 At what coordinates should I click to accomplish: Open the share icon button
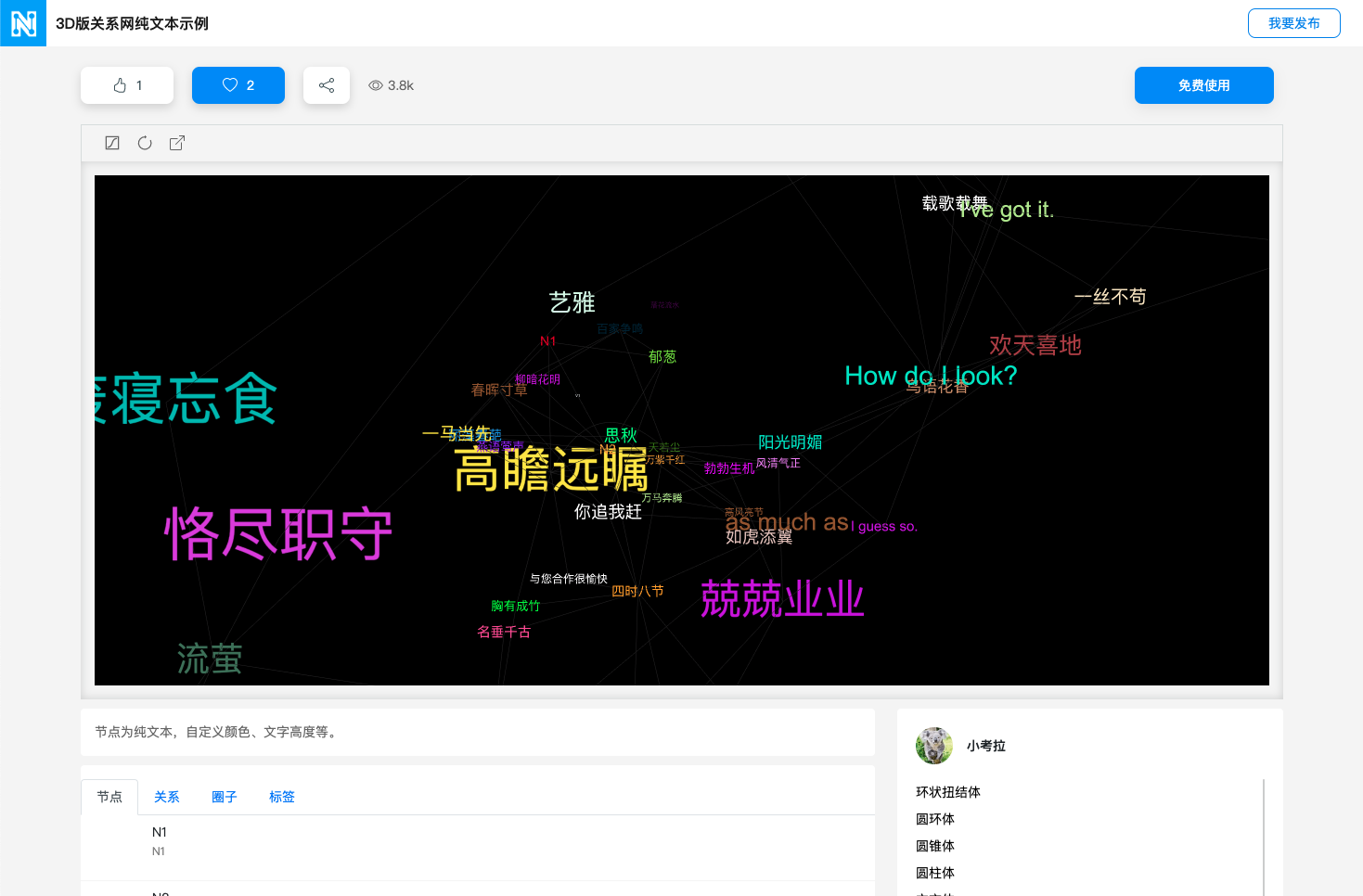point(327,85)
